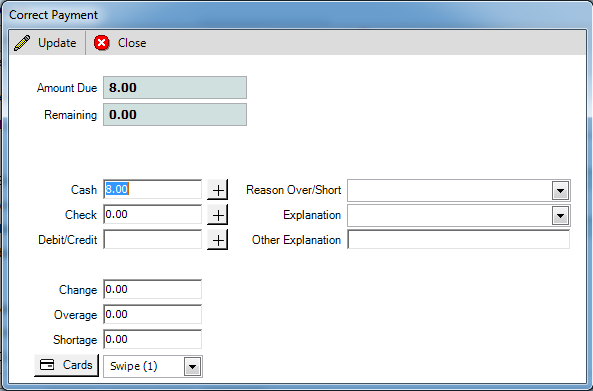The width and height of the screenshot is (593, 391).
Task: Focus the Check amount field
Action: point(152,214)
